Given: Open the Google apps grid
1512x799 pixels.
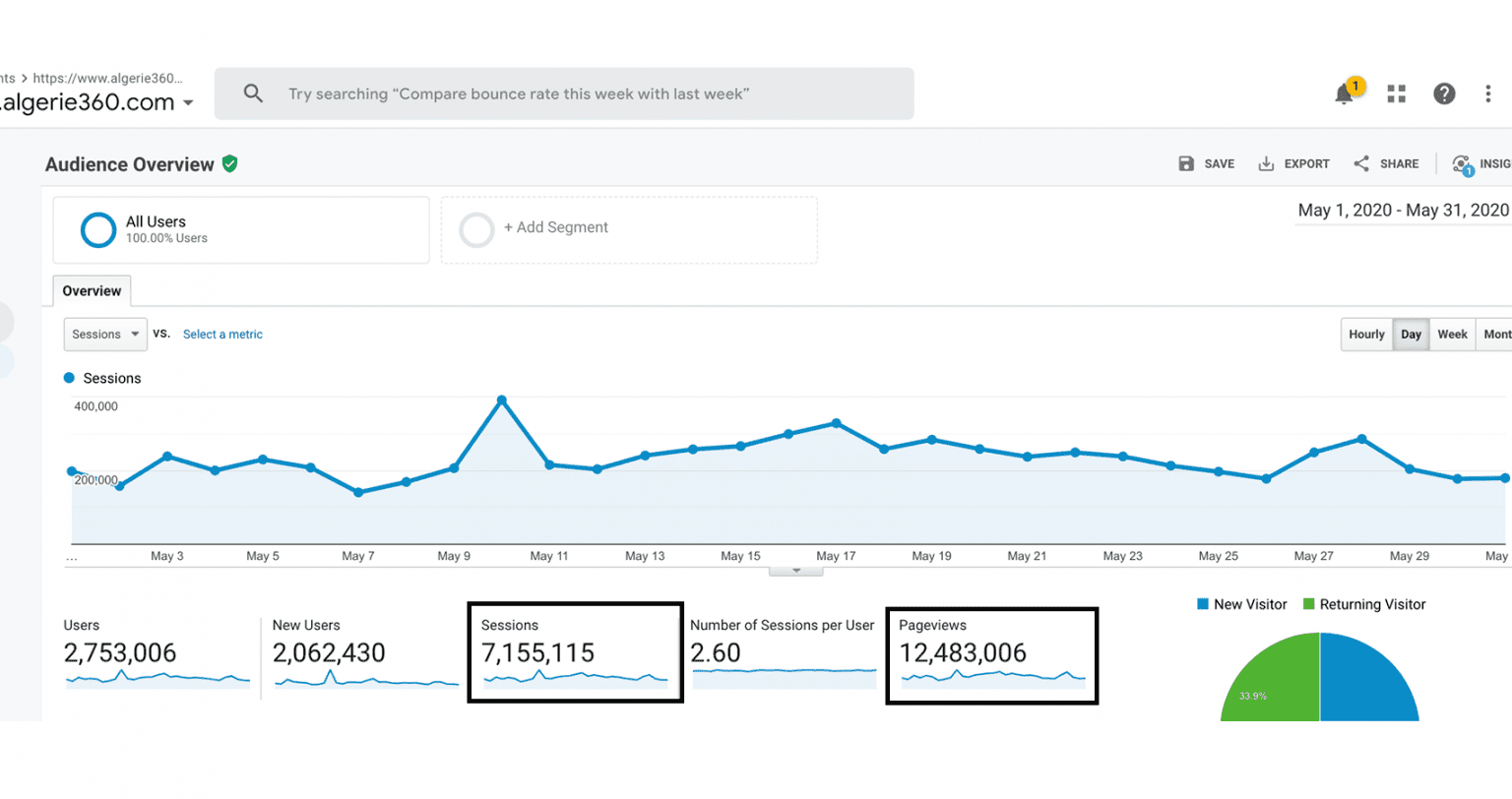Looking at the screenshot, I should click(1396, 93).
